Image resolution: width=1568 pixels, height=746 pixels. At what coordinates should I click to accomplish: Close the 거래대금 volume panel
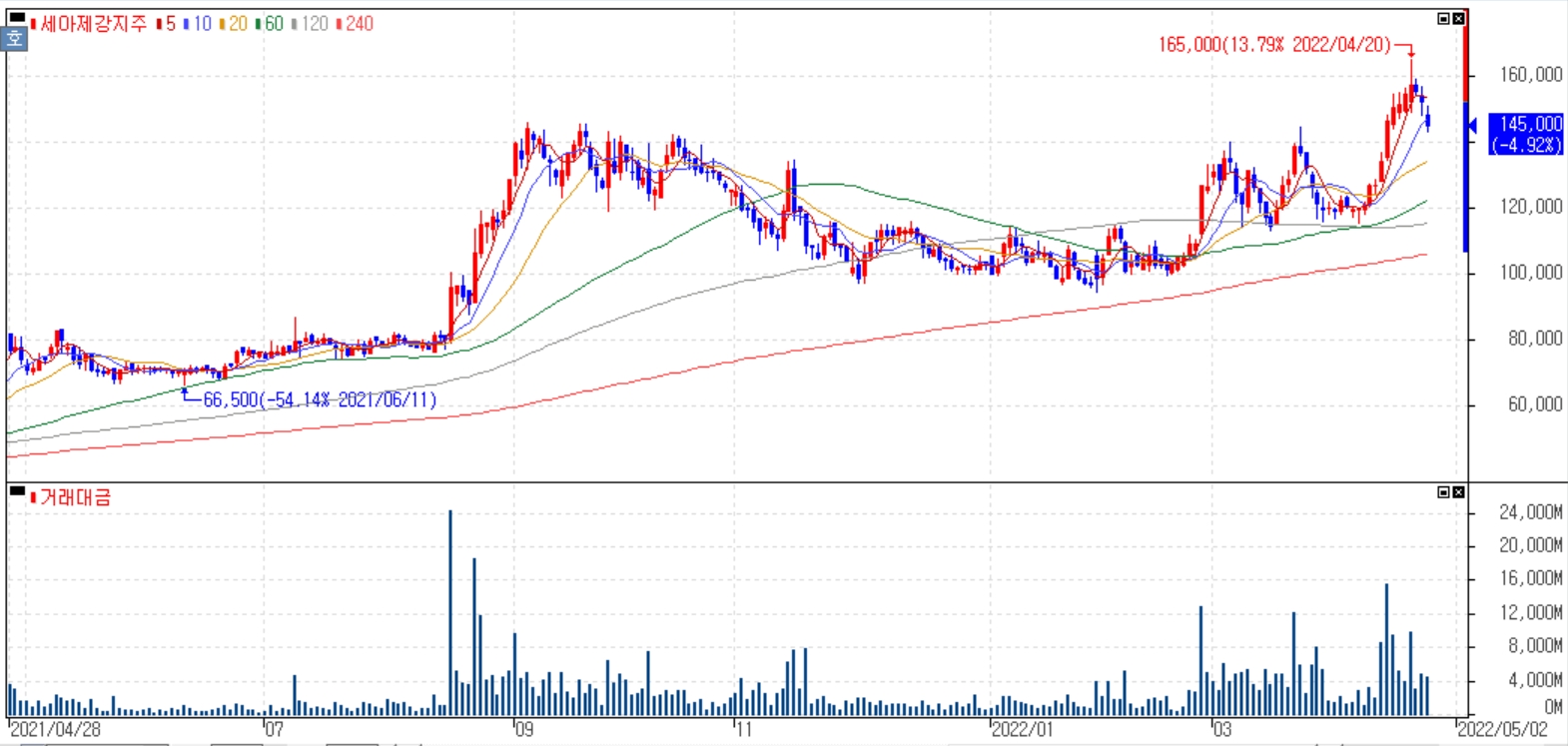point(1458,492)
